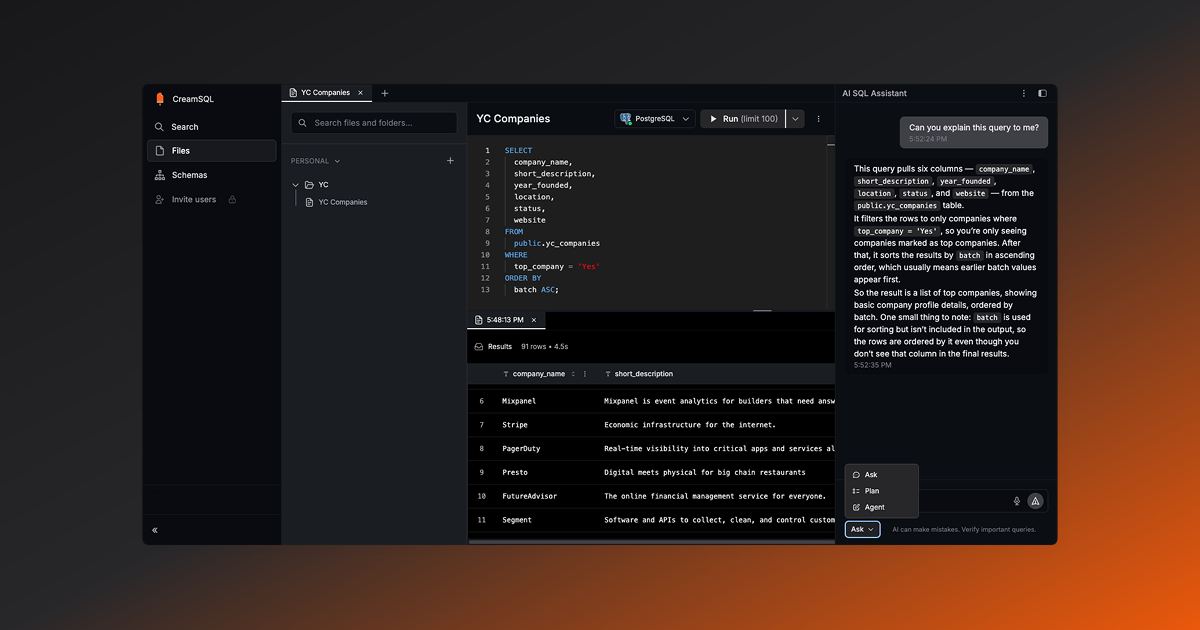Select the Search tool in the sidebar
1200x630 pixels.
160,127
